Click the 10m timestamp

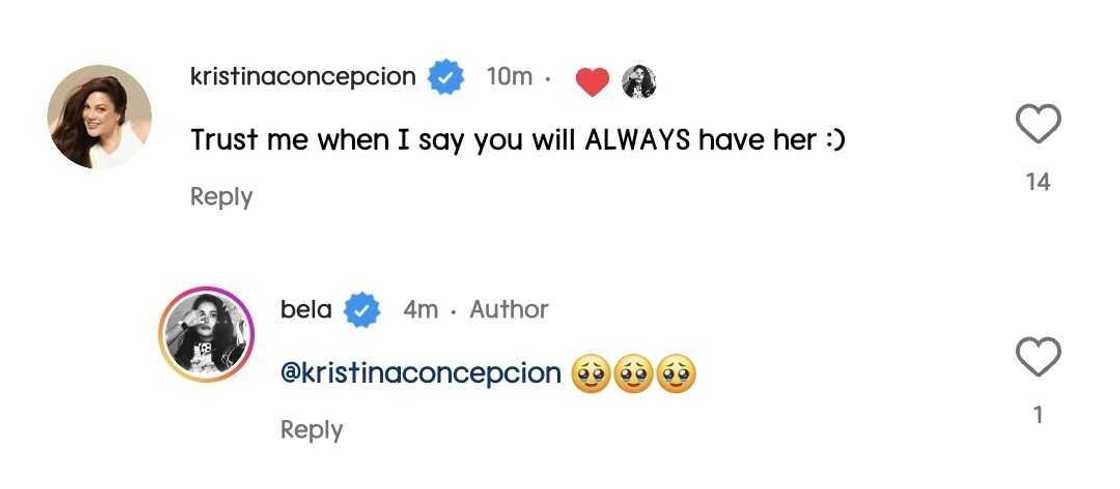(509, 77)
